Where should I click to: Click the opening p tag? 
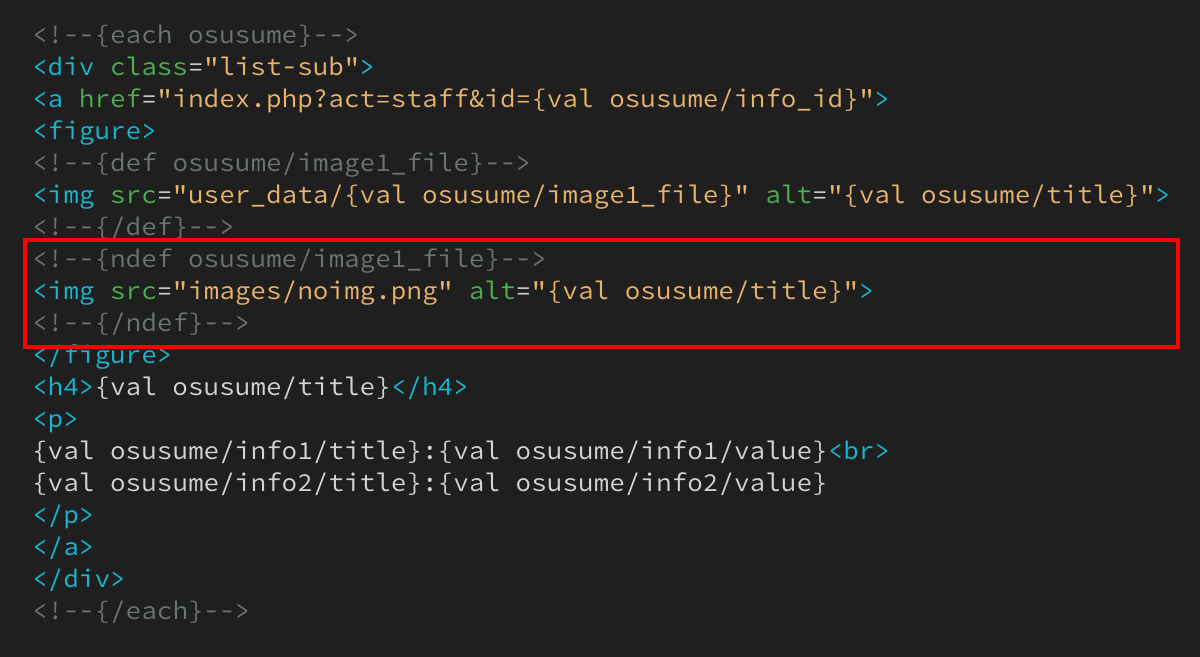[x=55, y=419]
